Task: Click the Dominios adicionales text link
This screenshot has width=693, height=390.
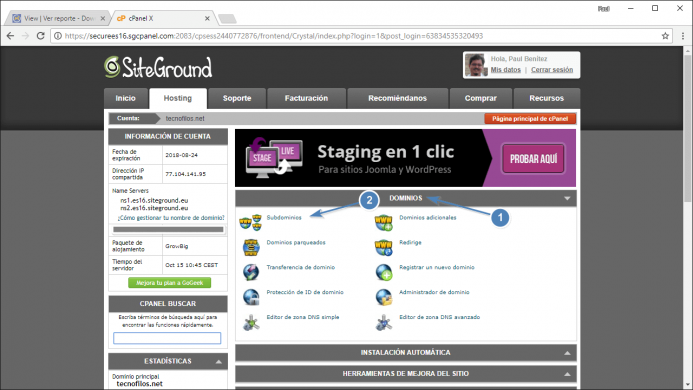Action: (427, 218)
